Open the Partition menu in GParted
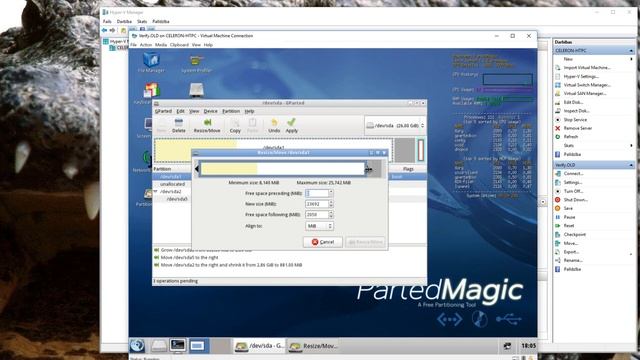Image resolution: width=640 pixels, height=360 pixels. pyautogui.click(x=231, y=111)
